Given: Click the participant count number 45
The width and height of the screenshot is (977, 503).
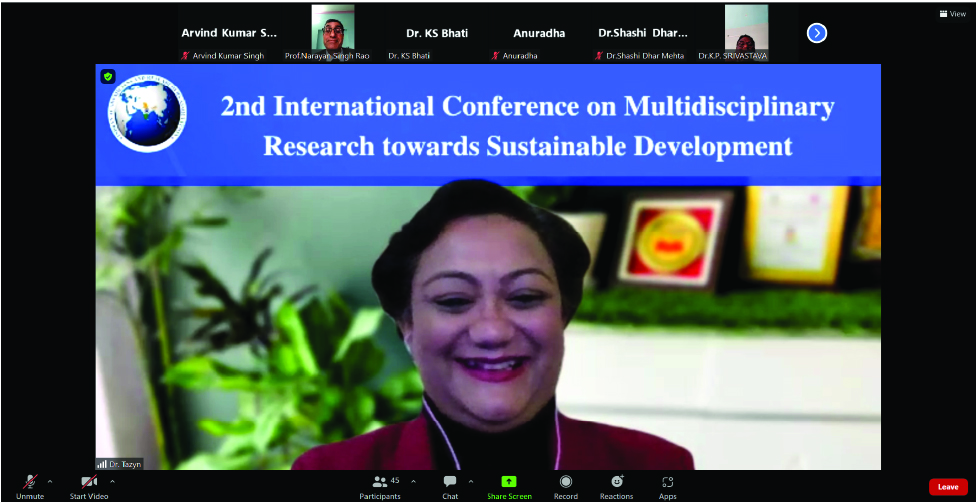Looking at the screenshot, I should 395,481.
